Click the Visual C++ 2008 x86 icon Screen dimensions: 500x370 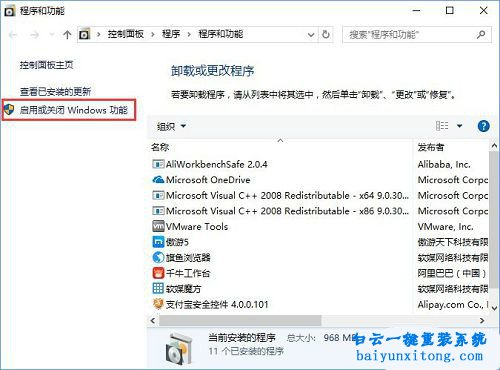click(158, 211)
